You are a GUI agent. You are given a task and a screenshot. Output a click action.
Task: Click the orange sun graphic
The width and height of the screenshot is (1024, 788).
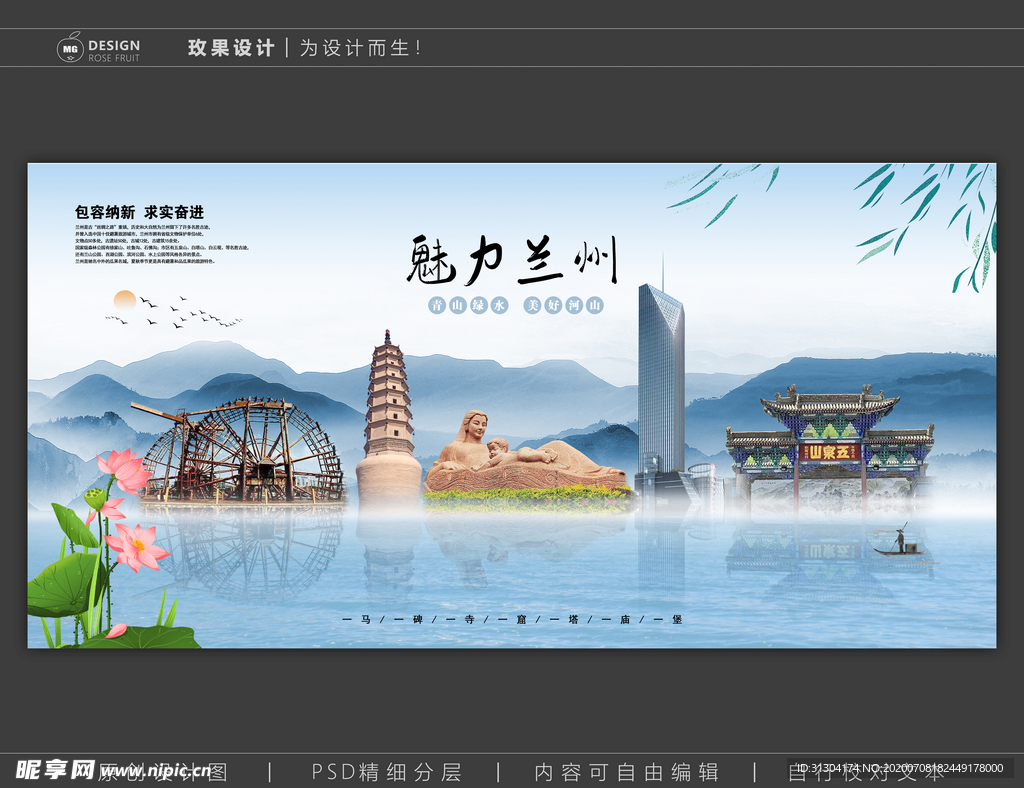tap(125, 299)
